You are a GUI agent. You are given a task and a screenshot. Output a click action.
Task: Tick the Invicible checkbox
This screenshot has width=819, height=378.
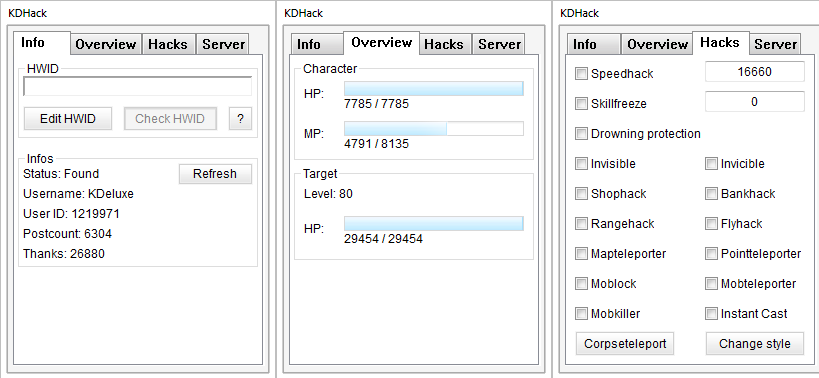pos(711,163)
